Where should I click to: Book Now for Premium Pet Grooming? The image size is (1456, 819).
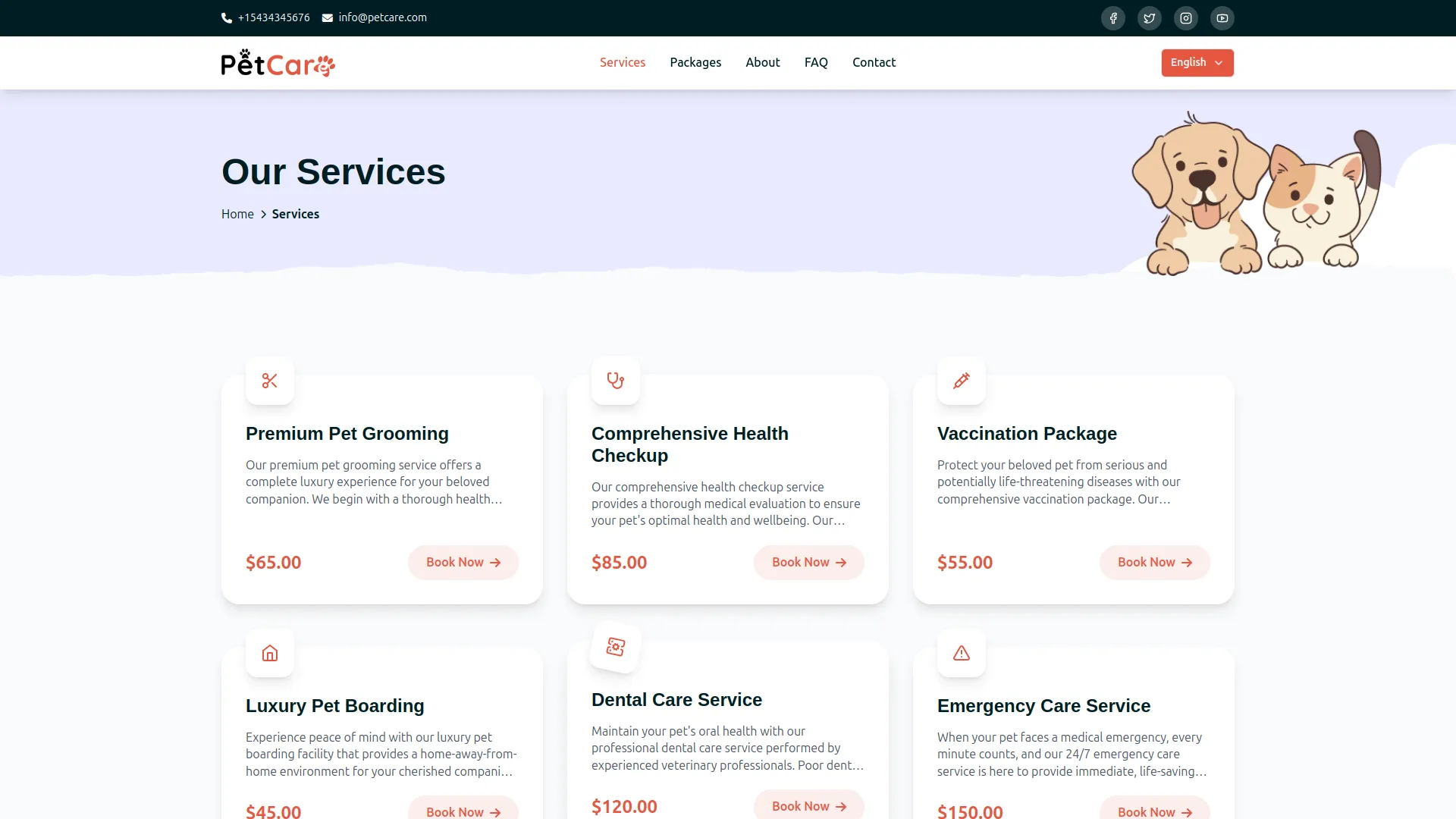463,563
